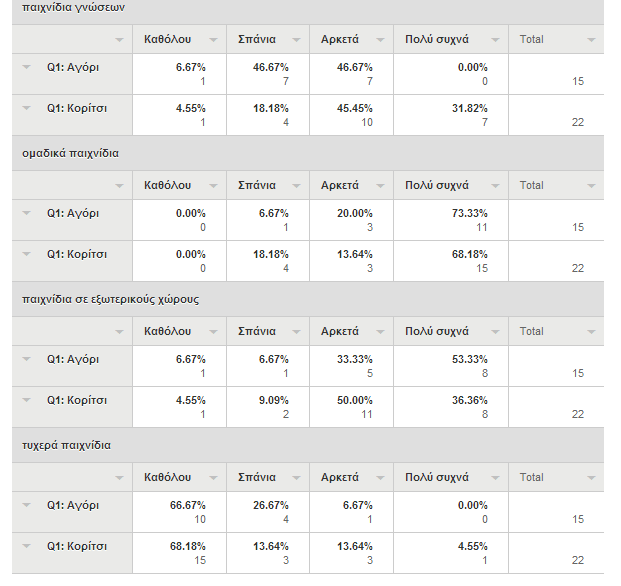Viewport: 621px width, 586px height.
Task: Click Q1: Κορίτσι label in ομαδικά παιχνίδια
Action: (x=77, y=254)
